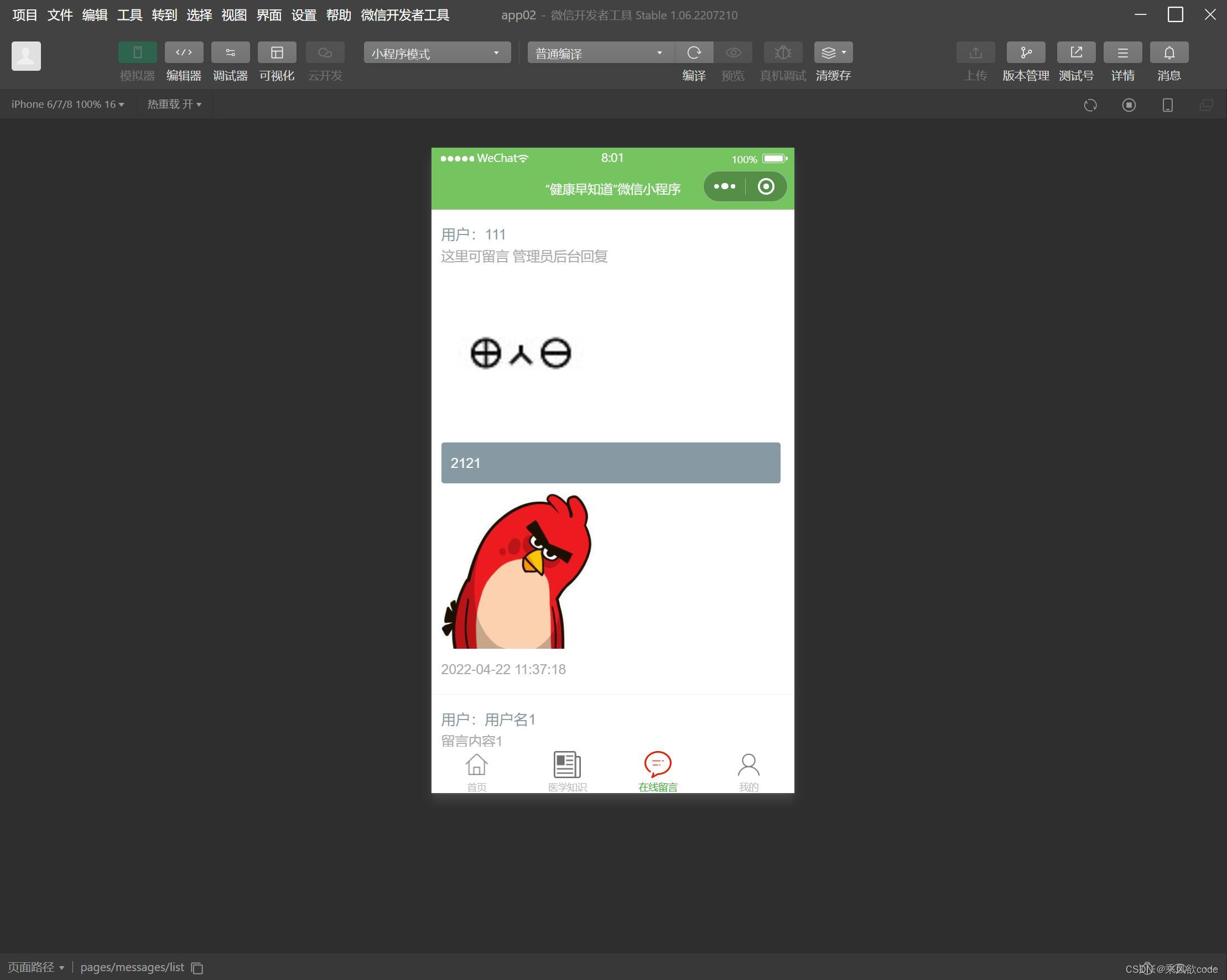The height and width of the screenshot is (980, 1227).
Task: Open the 小程序模式 dropdown
Action: [x=437, y=53]
